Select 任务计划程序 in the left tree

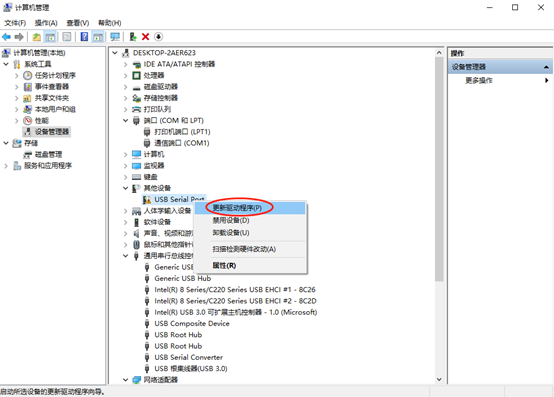55,75
